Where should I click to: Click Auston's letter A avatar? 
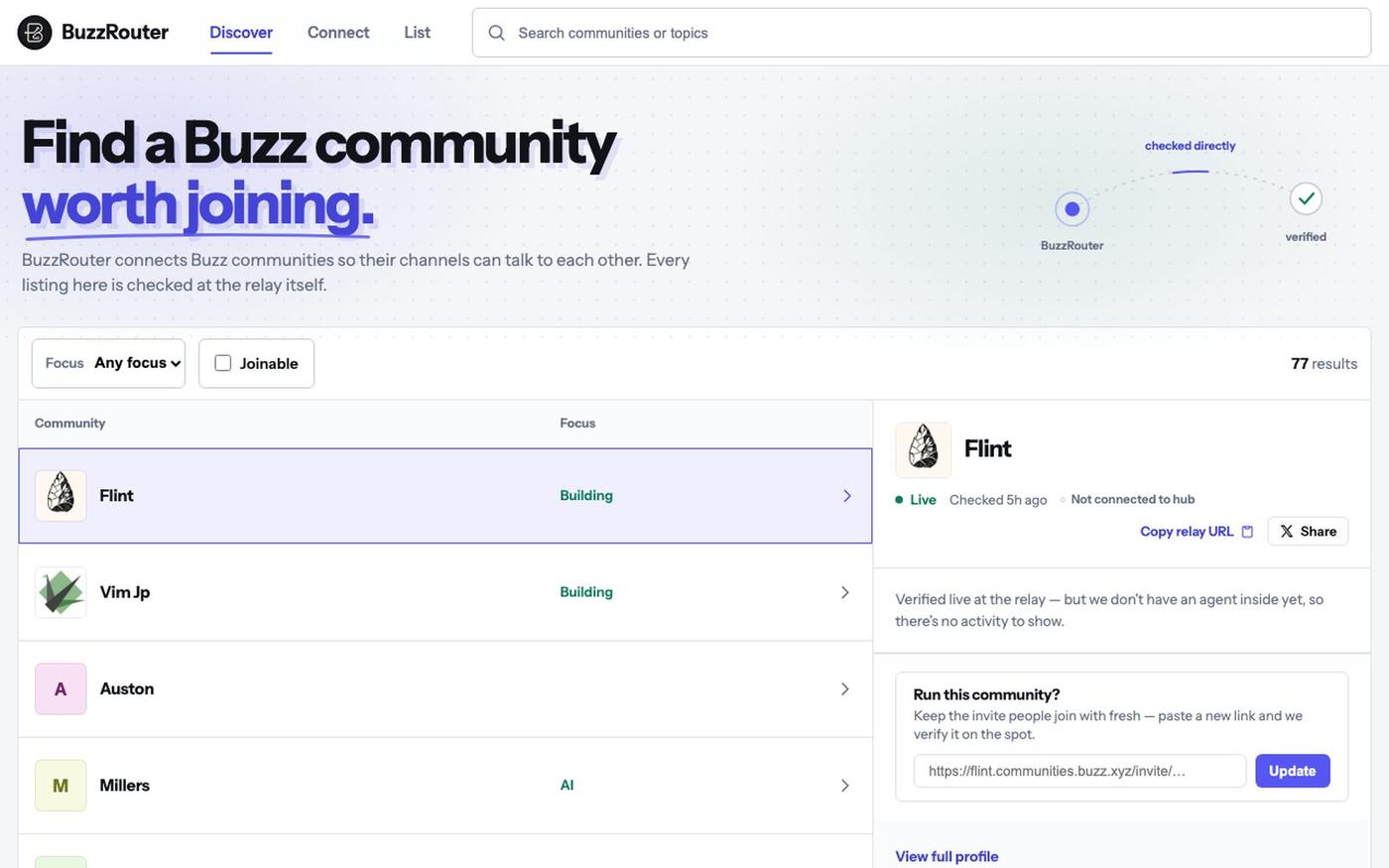pyautogui.click(x=61, y=688)
